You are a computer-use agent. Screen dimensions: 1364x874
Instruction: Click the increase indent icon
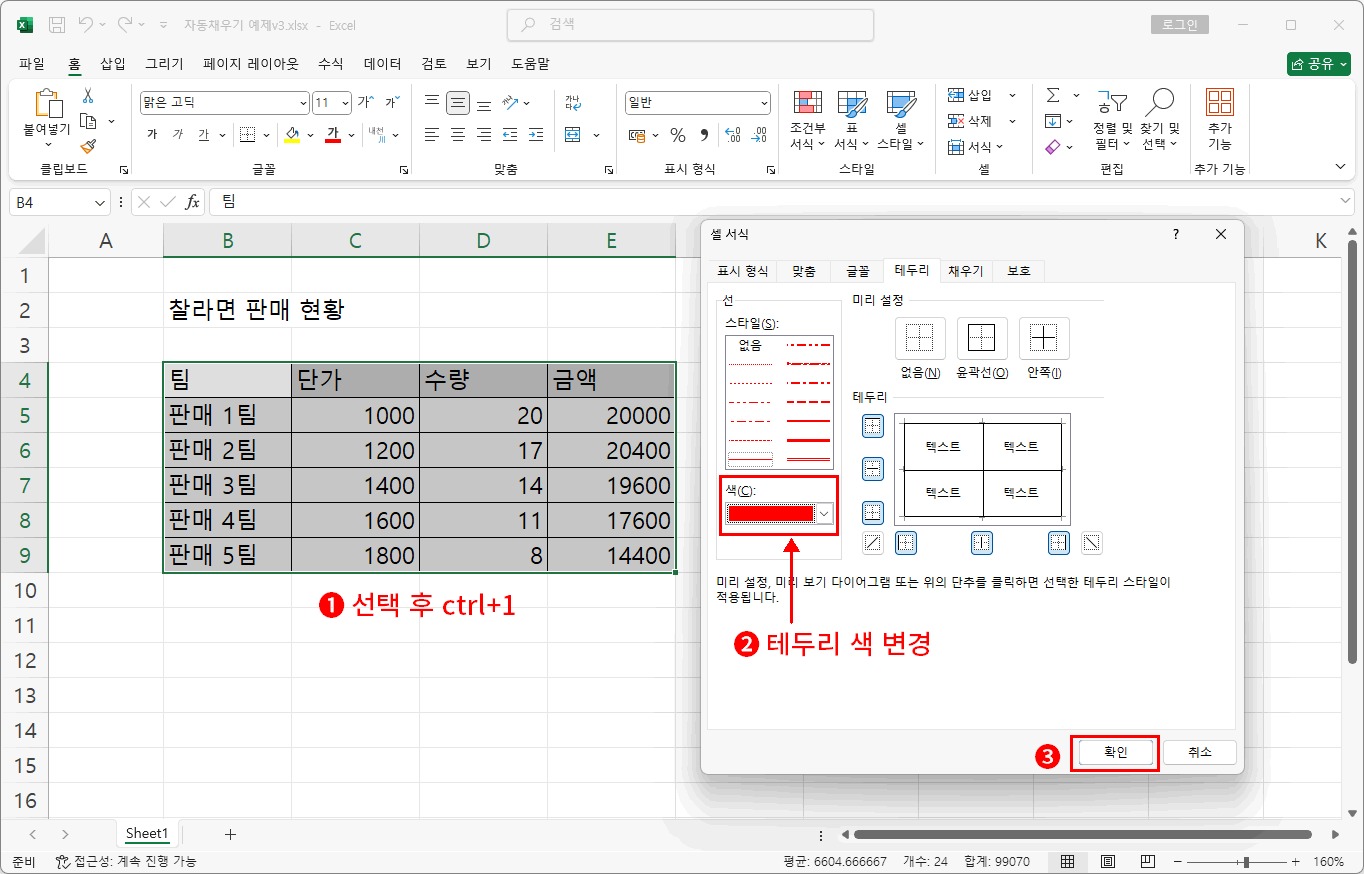(536, 134)
